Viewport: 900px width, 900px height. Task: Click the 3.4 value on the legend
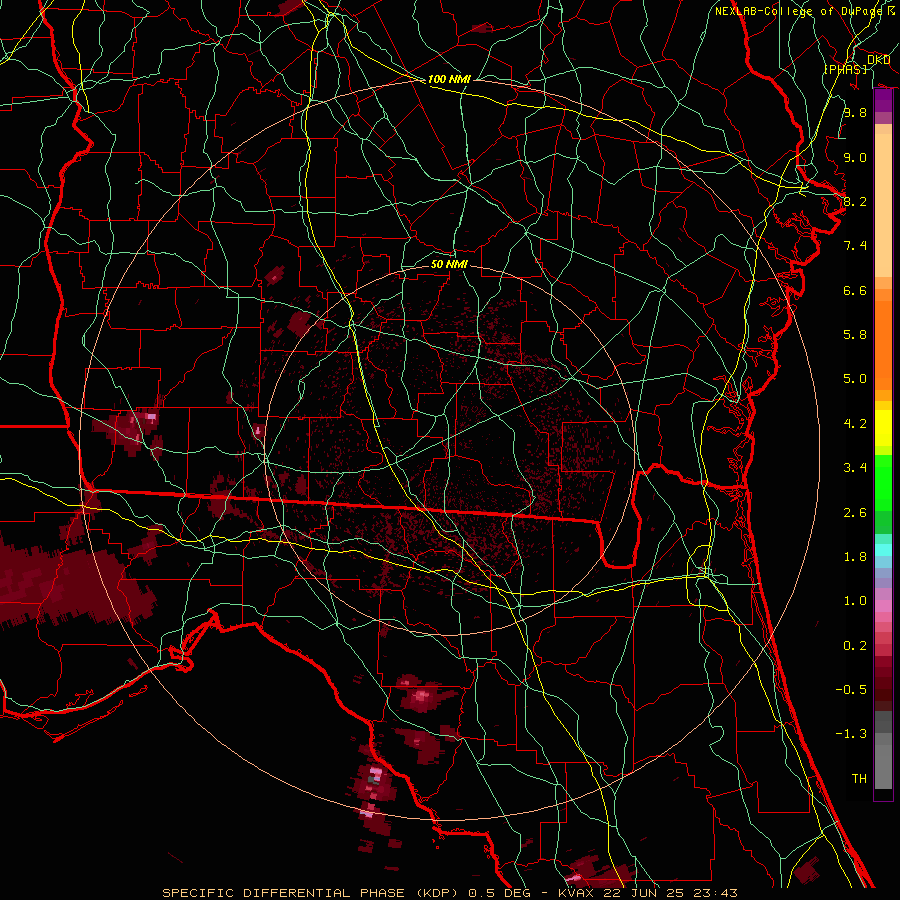click(x=855, y=468)
